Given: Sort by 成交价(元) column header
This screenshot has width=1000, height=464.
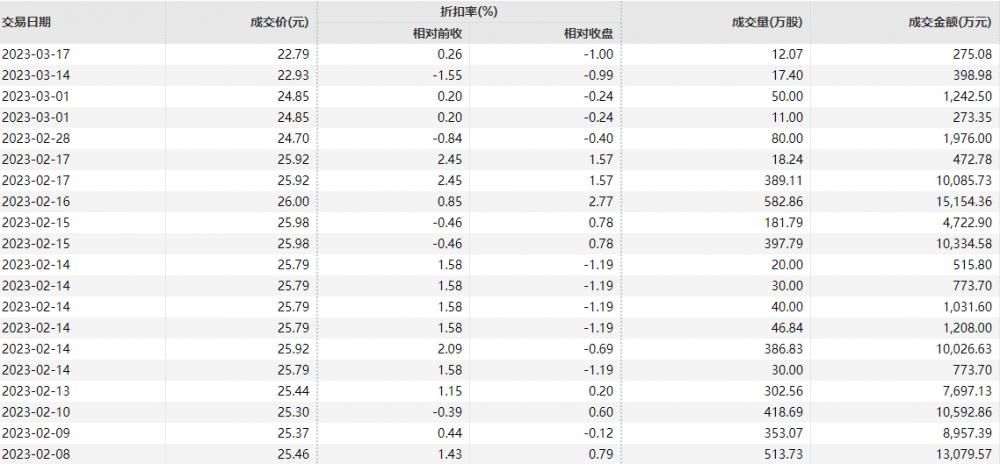Looking at the screenshot, I should pyautogui.click(x=279, y=22).
